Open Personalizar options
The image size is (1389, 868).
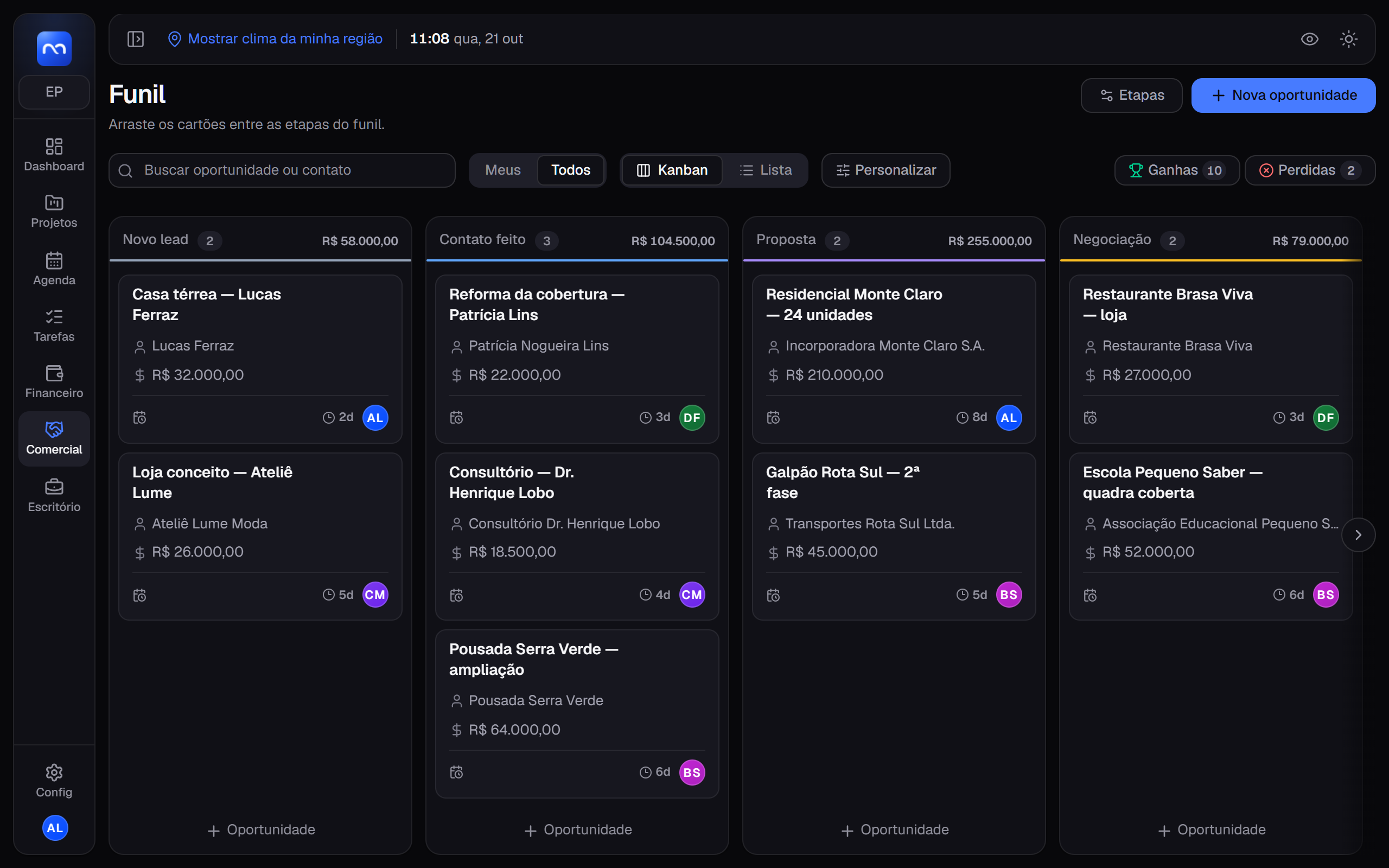[x=885, y=170]
